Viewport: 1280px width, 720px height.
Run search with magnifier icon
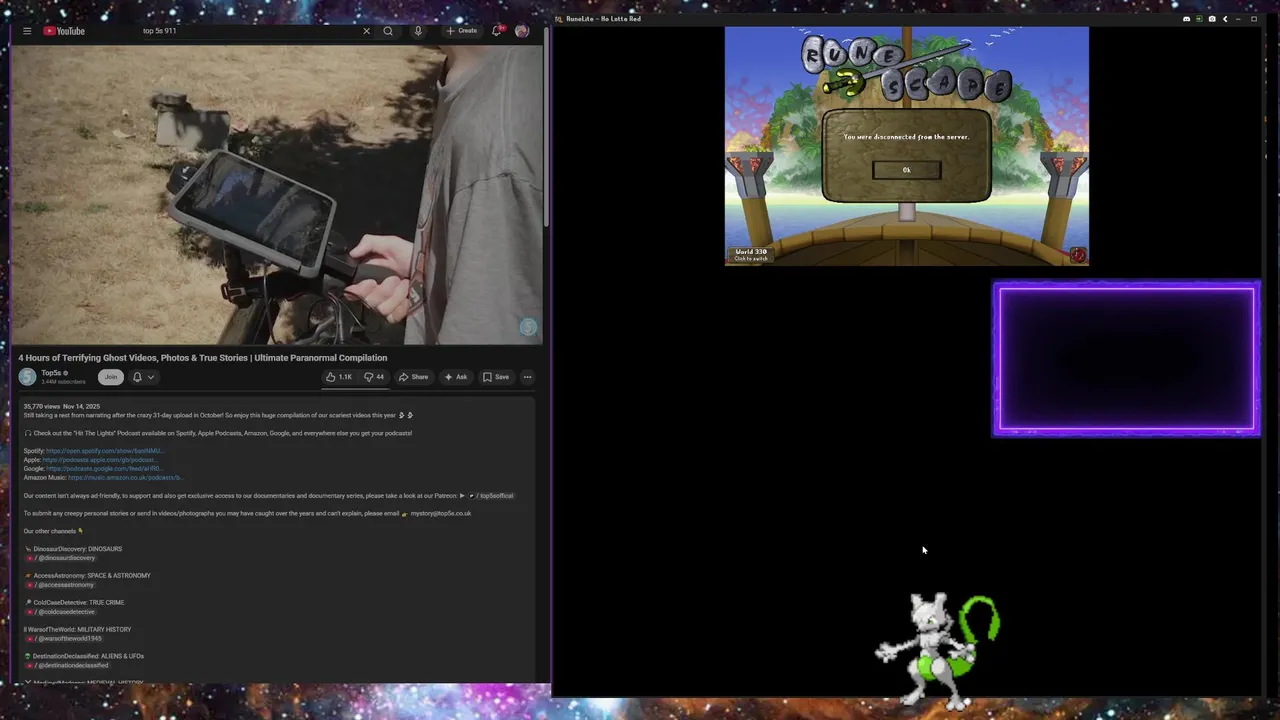[x=388, y=31]
